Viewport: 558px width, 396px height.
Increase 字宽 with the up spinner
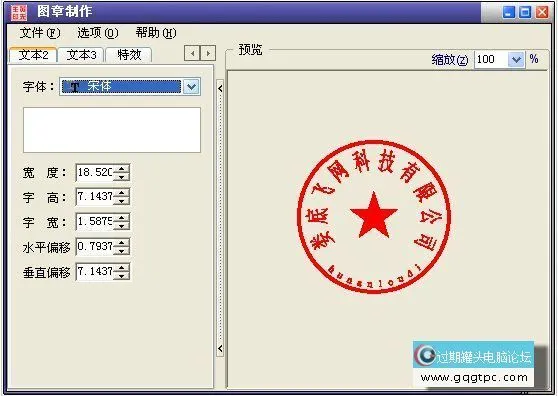point(122,218)
